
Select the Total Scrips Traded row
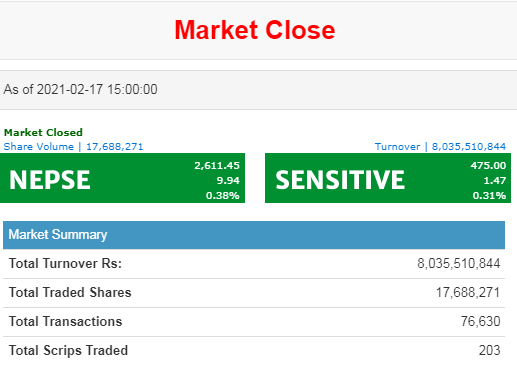[x=254, y=351]
